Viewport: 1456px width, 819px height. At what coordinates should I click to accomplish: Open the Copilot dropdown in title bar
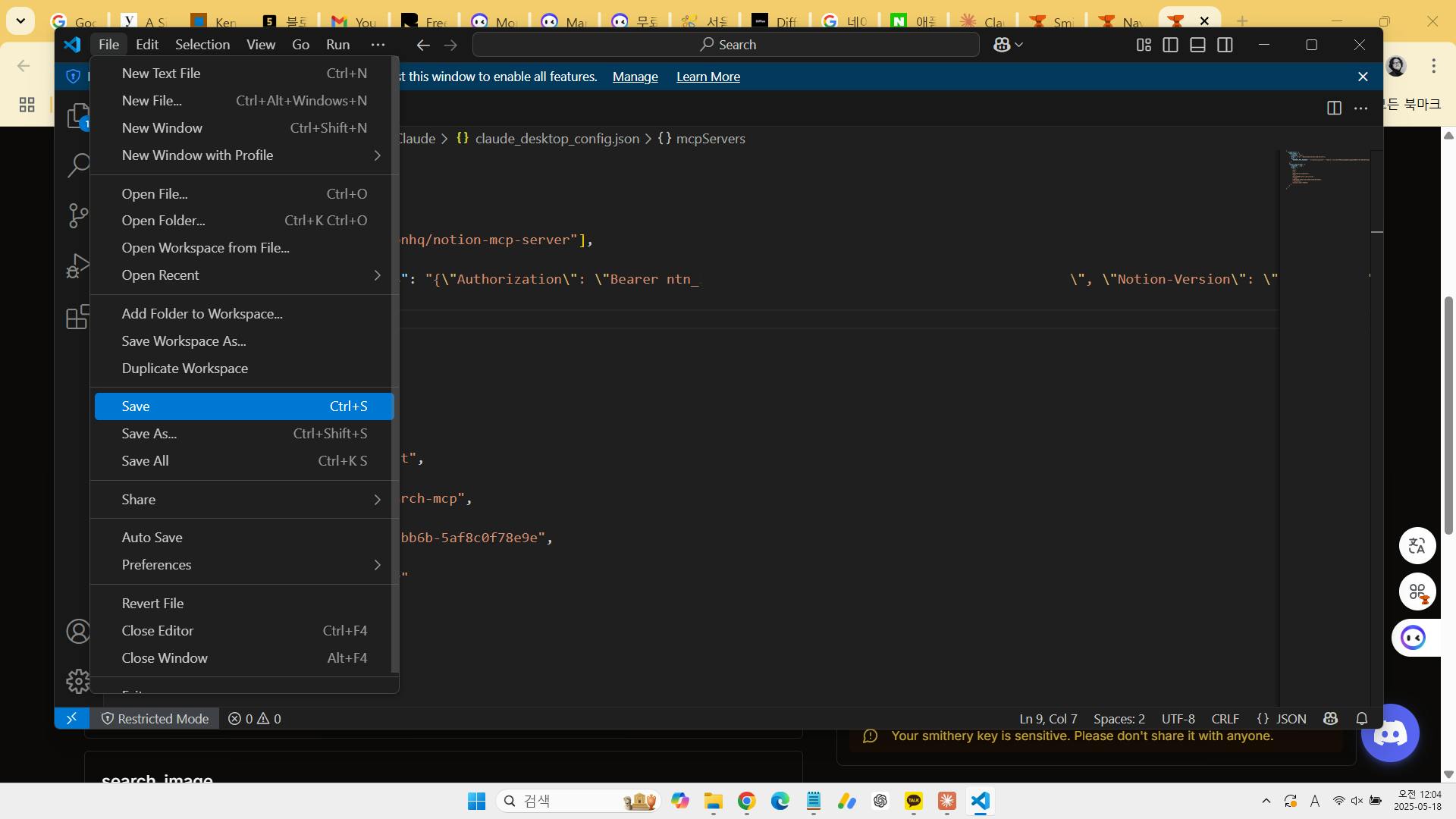pyautogui.click(x=1009, y=45)
